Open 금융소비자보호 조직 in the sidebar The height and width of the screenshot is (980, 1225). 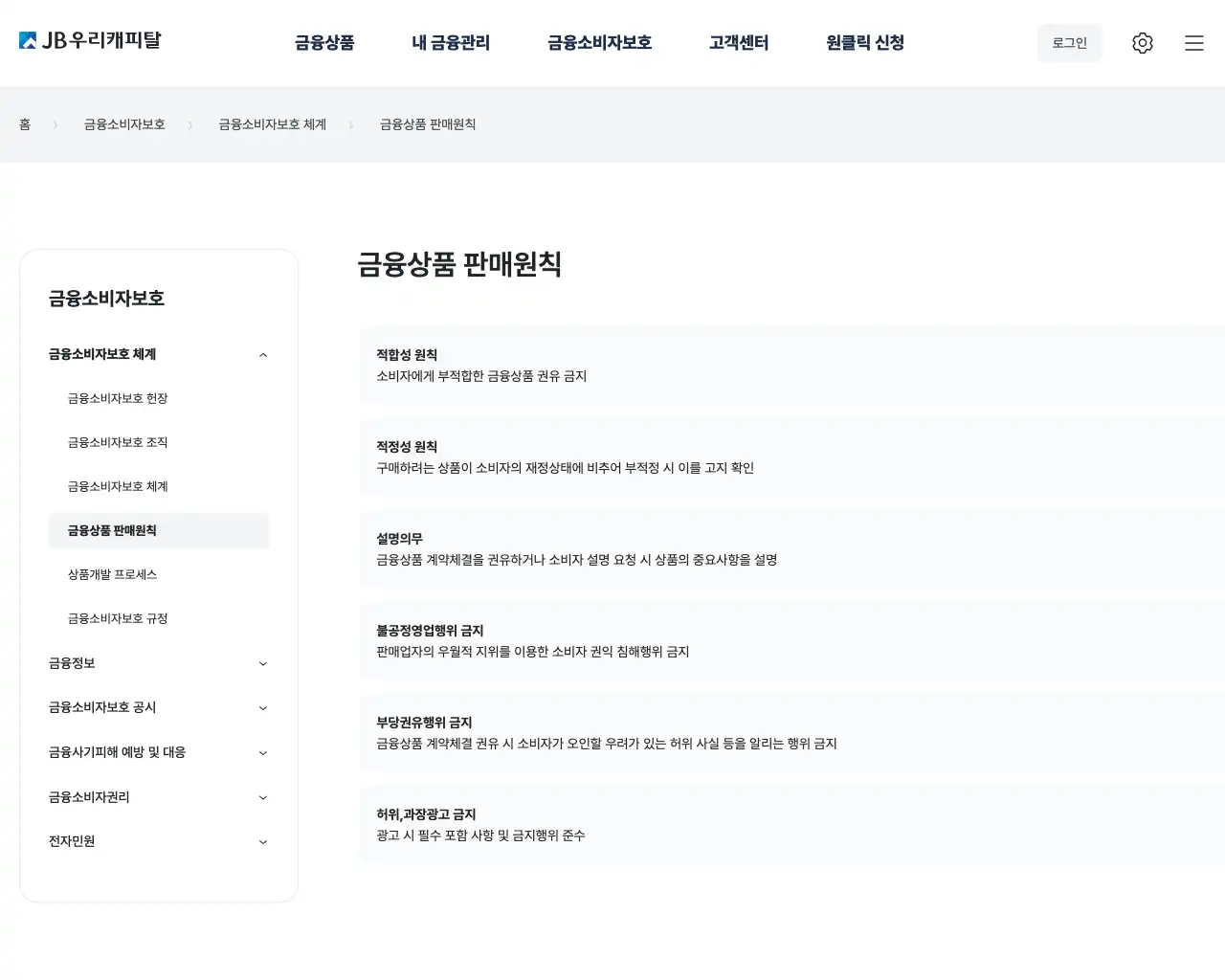point(118,442)
